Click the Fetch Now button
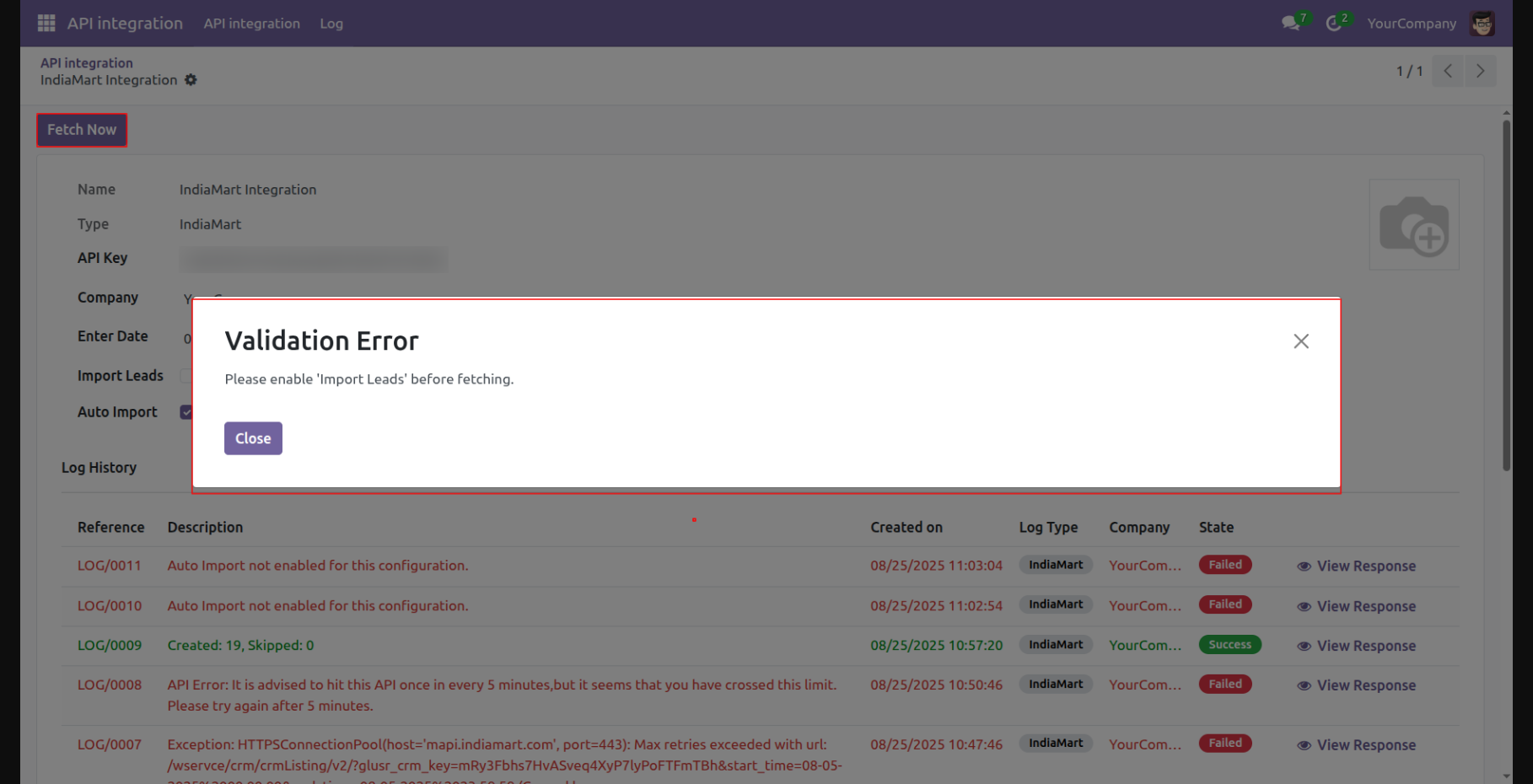 coord(82,130)
